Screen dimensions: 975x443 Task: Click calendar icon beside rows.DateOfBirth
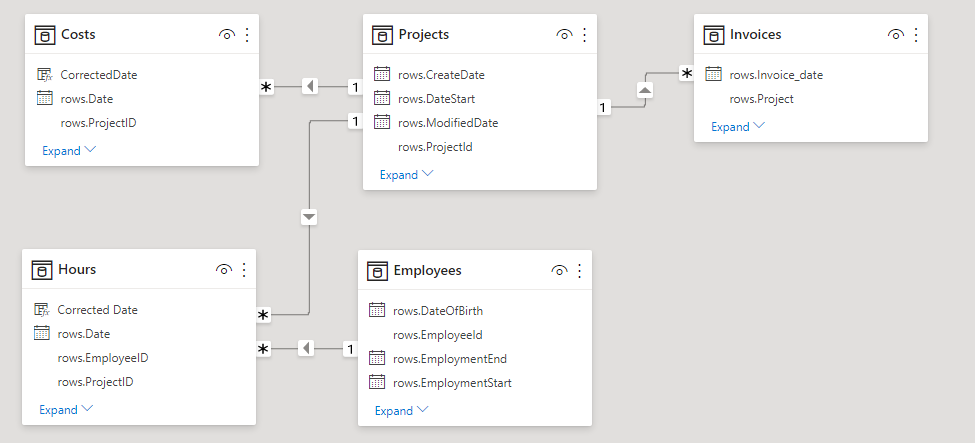click(x=377, y=310)
